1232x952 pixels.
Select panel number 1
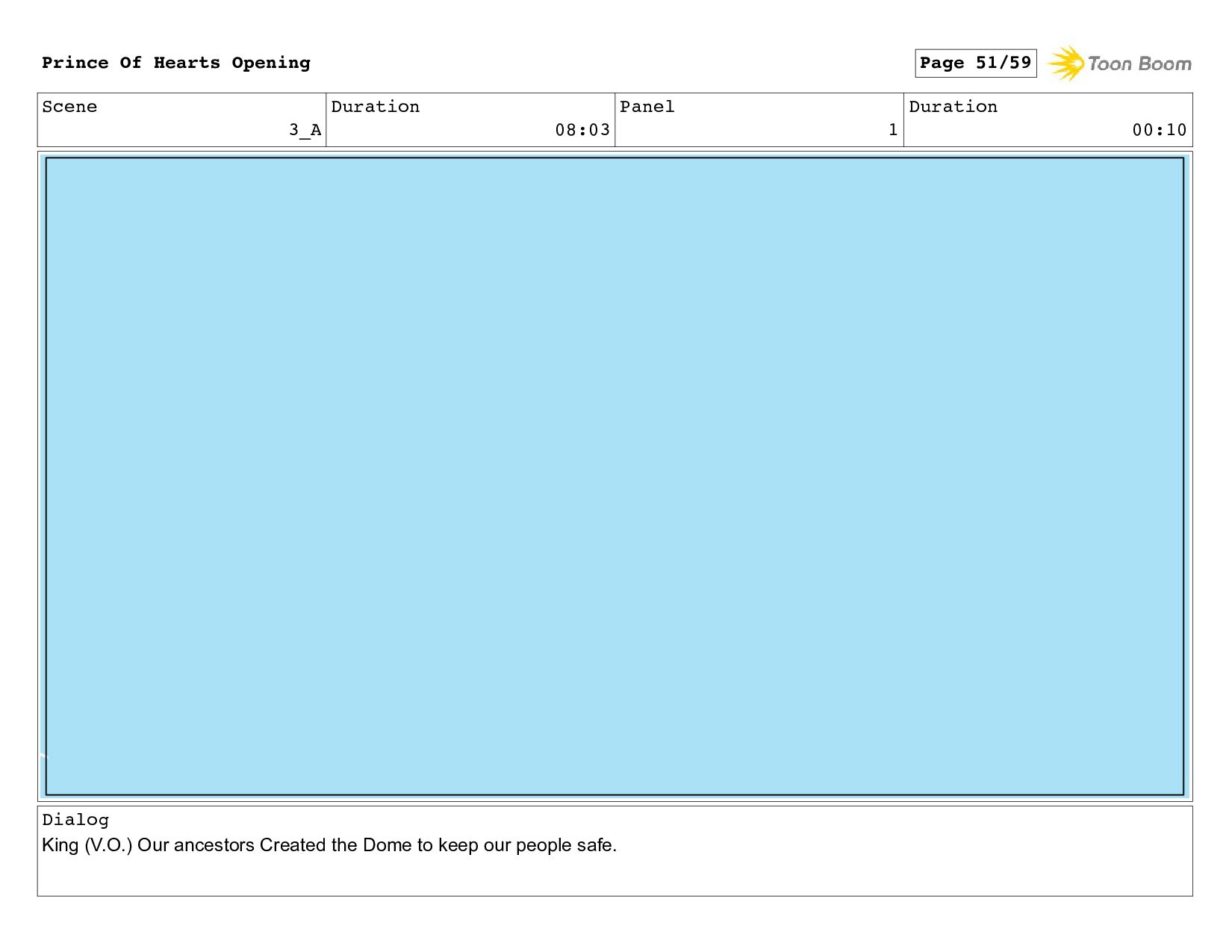pos(893,130)
